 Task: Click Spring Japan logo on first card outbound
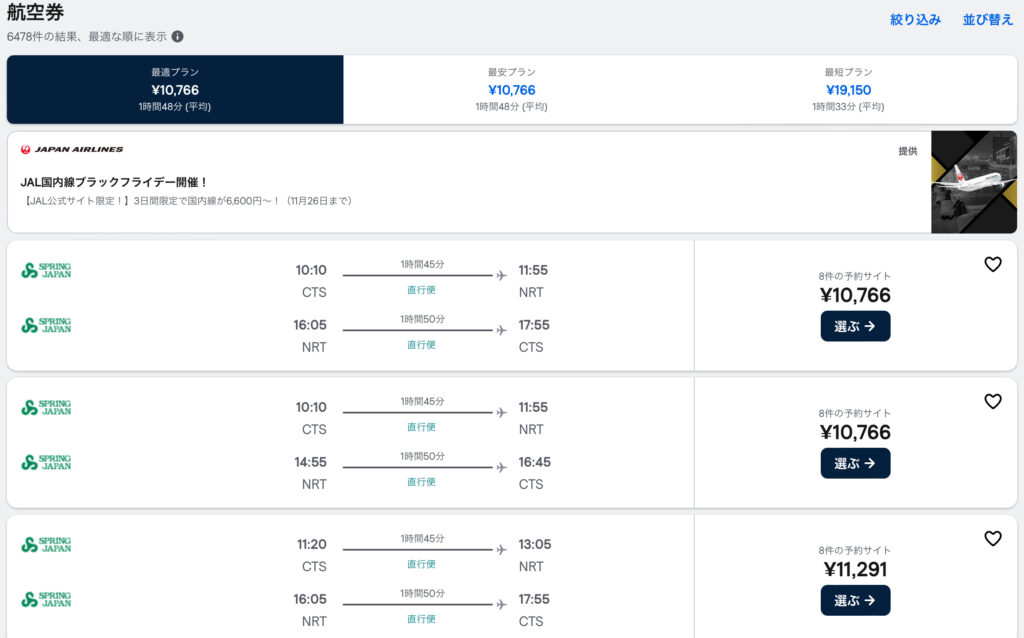[x=46, y=270]
